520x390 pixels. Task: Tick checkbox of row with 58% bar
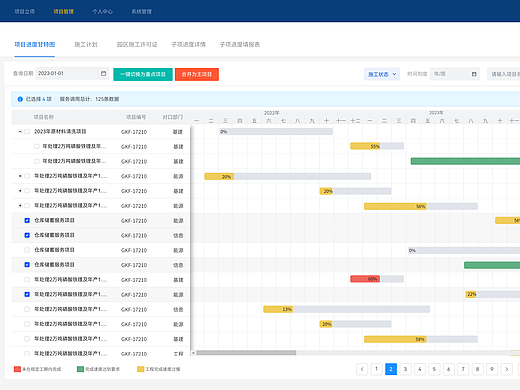tap(27, 339)
